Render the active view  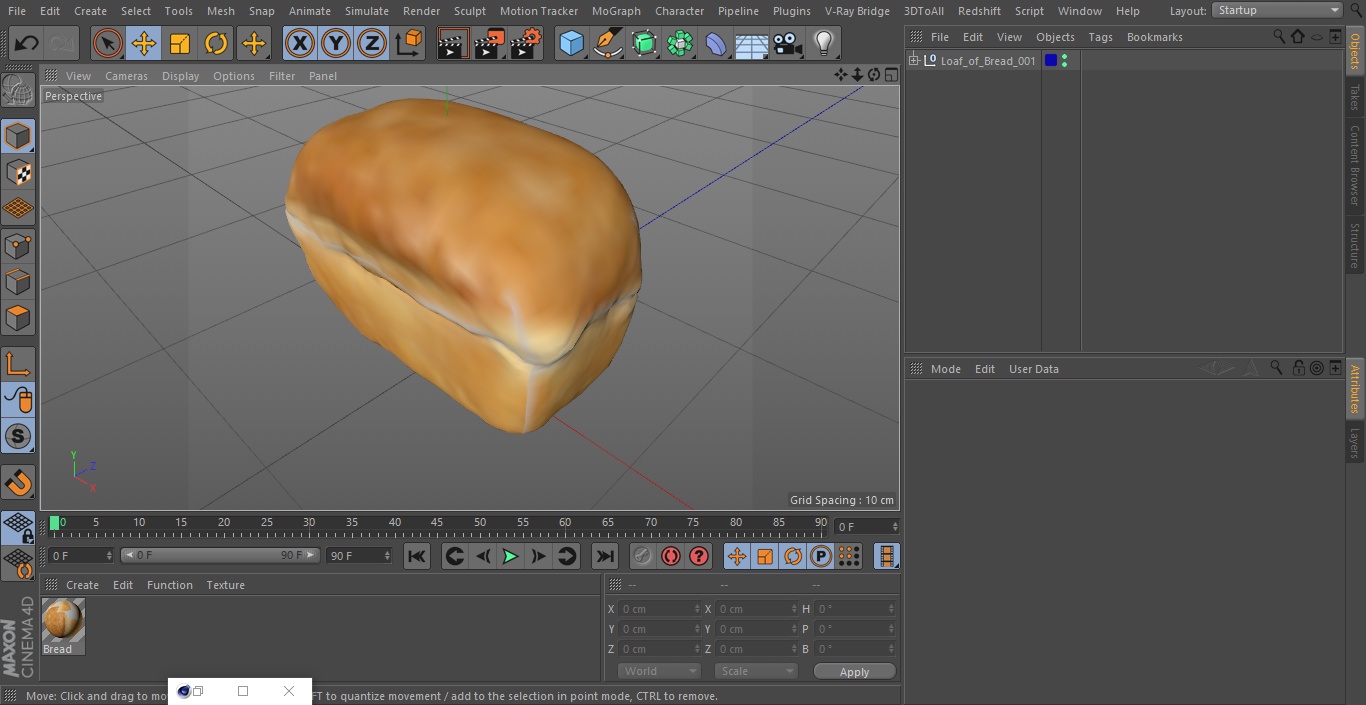[453, 44]
